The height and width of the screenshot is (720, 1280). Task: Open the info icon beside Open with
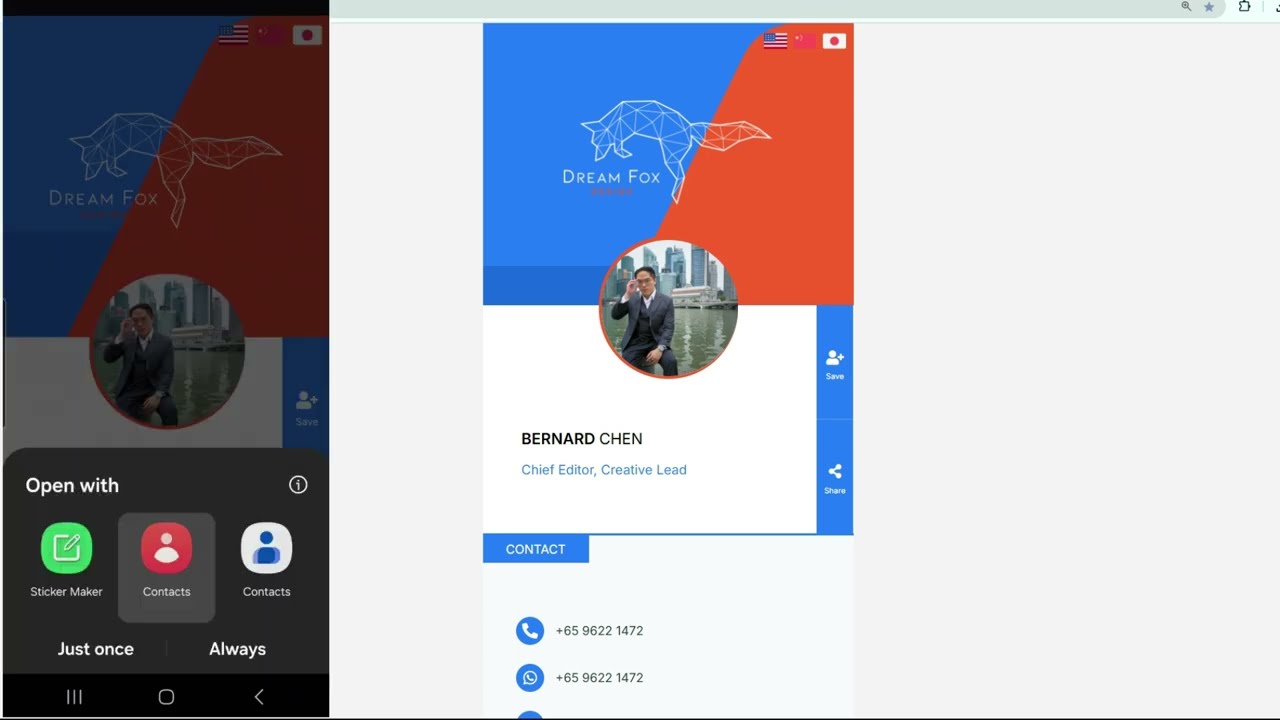(x=298, y=485)
